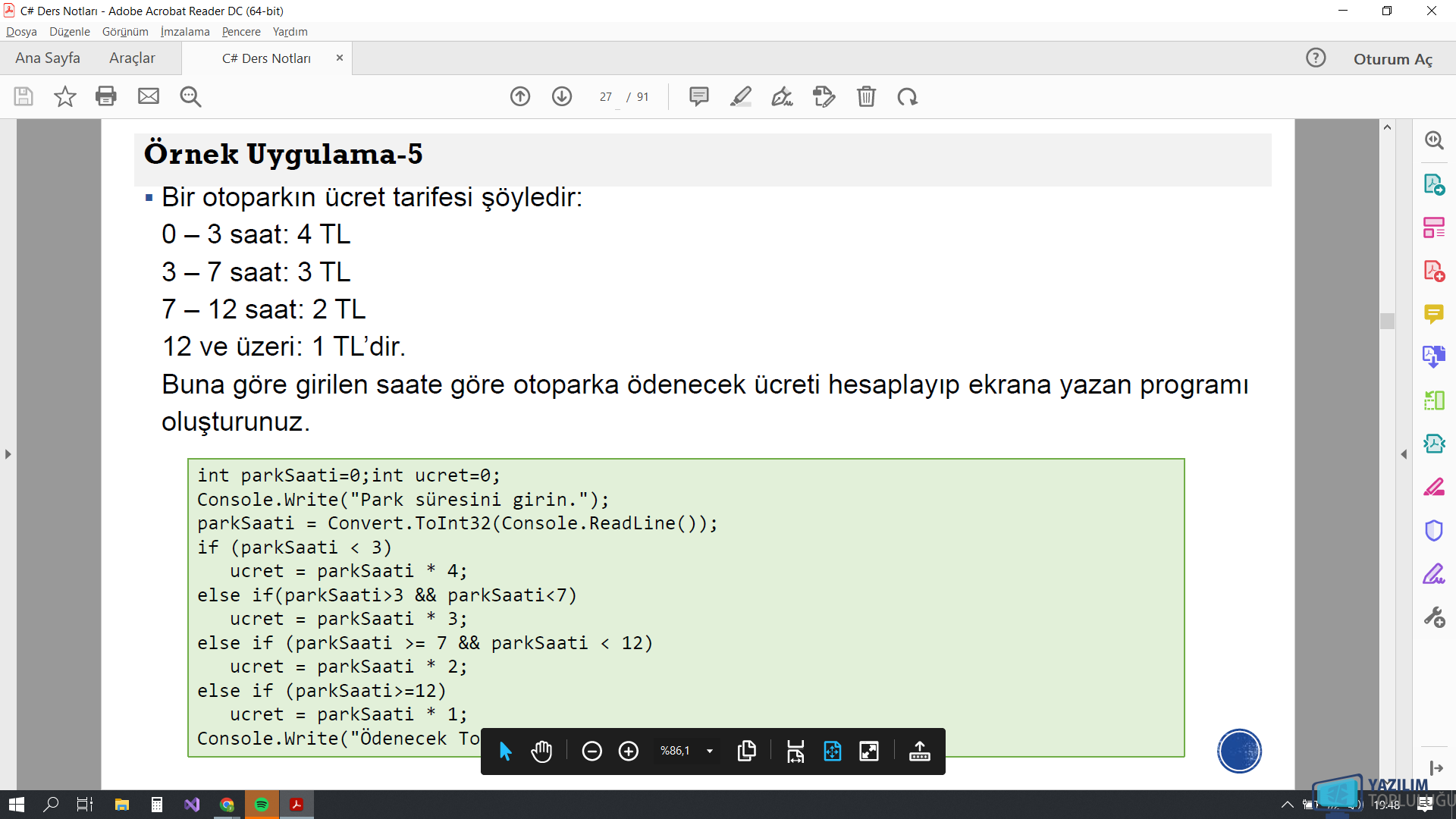This screenshot has width=1456, height=819.
Task: Print the document using the printer icon
Action: pos(106,96)
